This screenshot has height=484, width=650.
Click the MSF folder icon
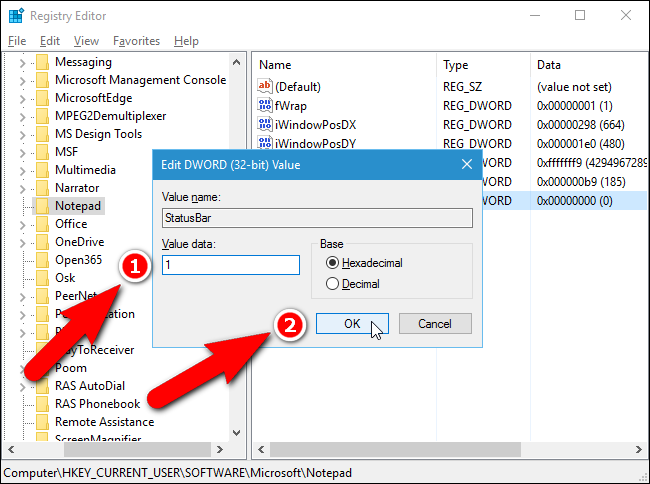point(42,152)
